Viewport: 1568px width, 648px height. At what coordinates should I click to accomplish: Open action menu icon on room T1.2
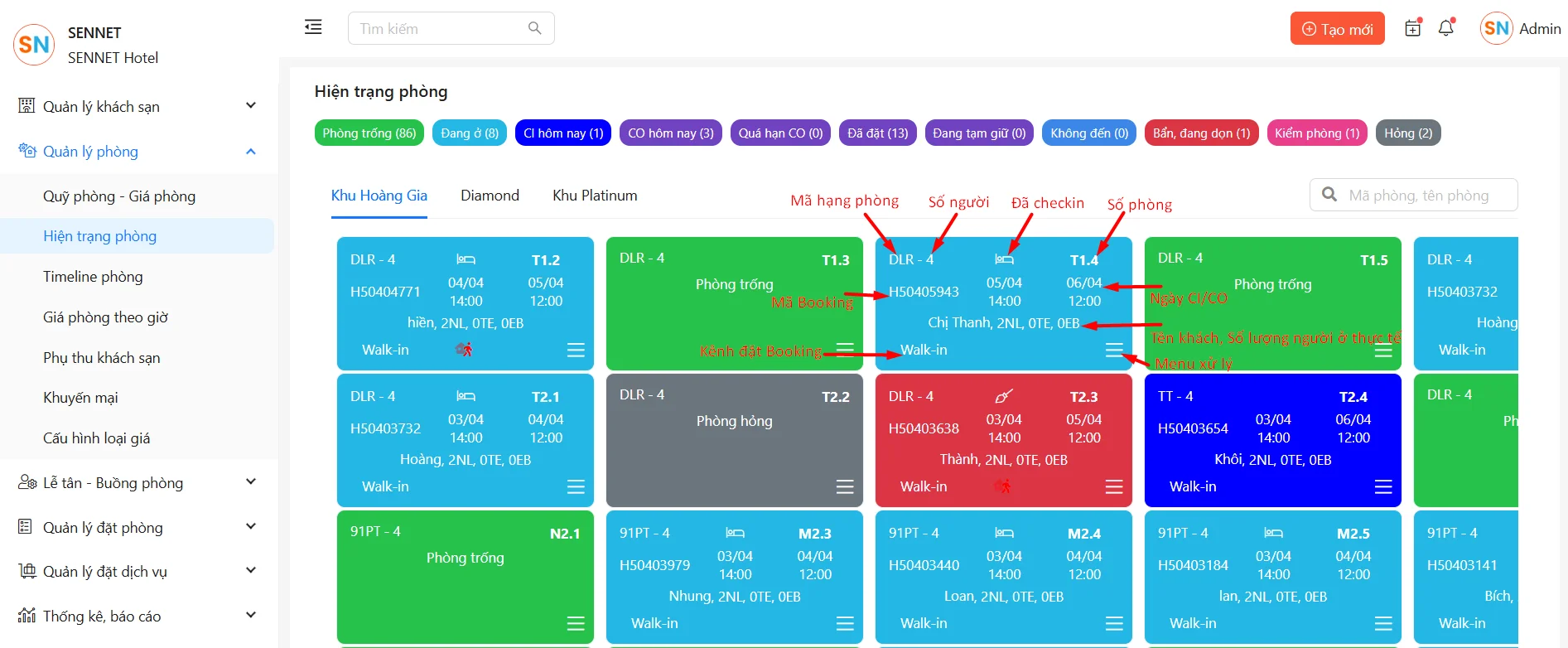(576, 350)
